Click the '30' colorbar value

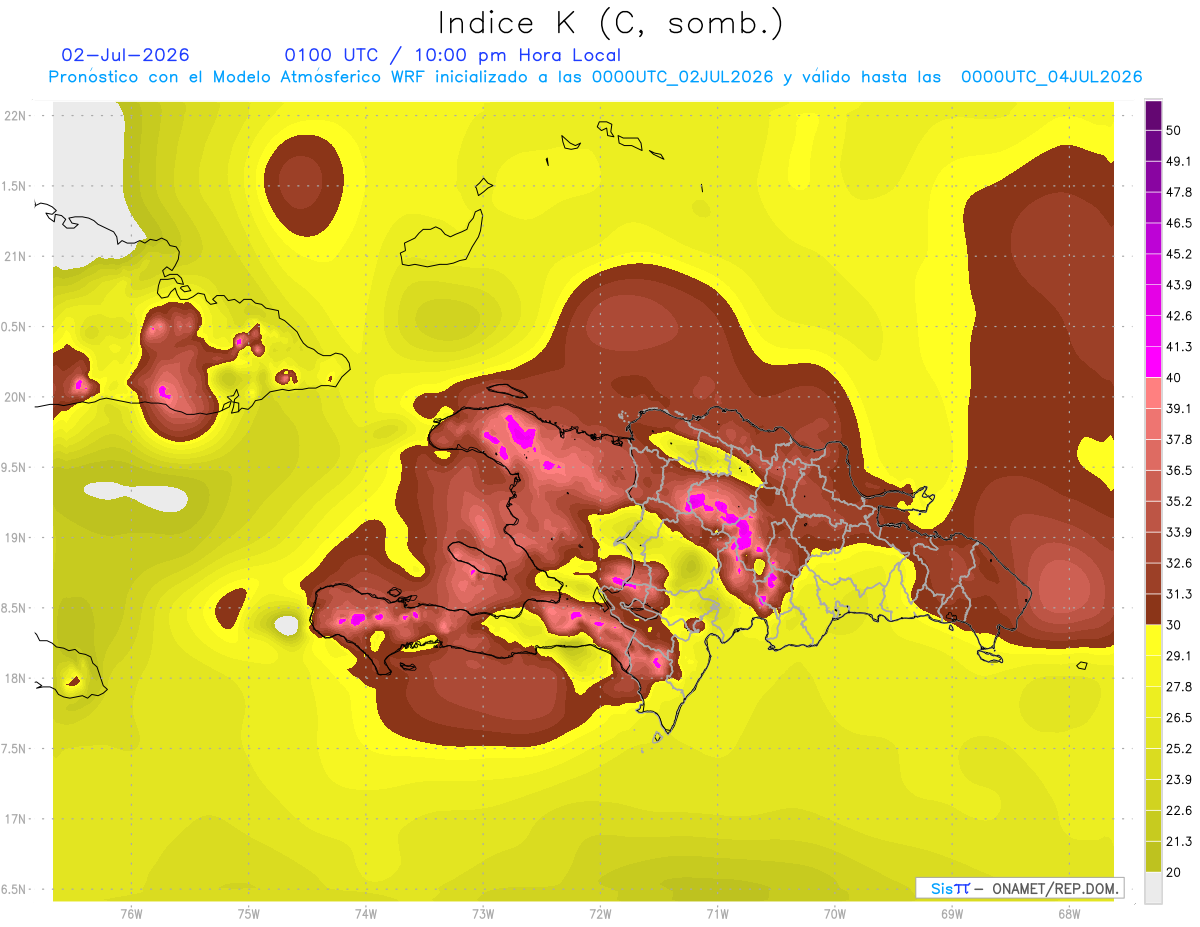pyautogui.click(x=1176, y=625)
